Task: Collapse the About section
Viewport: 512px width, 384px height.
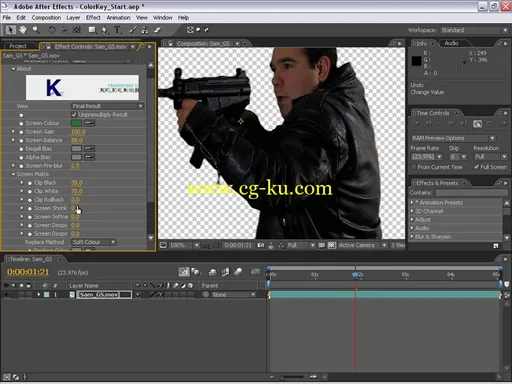Action: pyautogui.click(x=13, y=69)
